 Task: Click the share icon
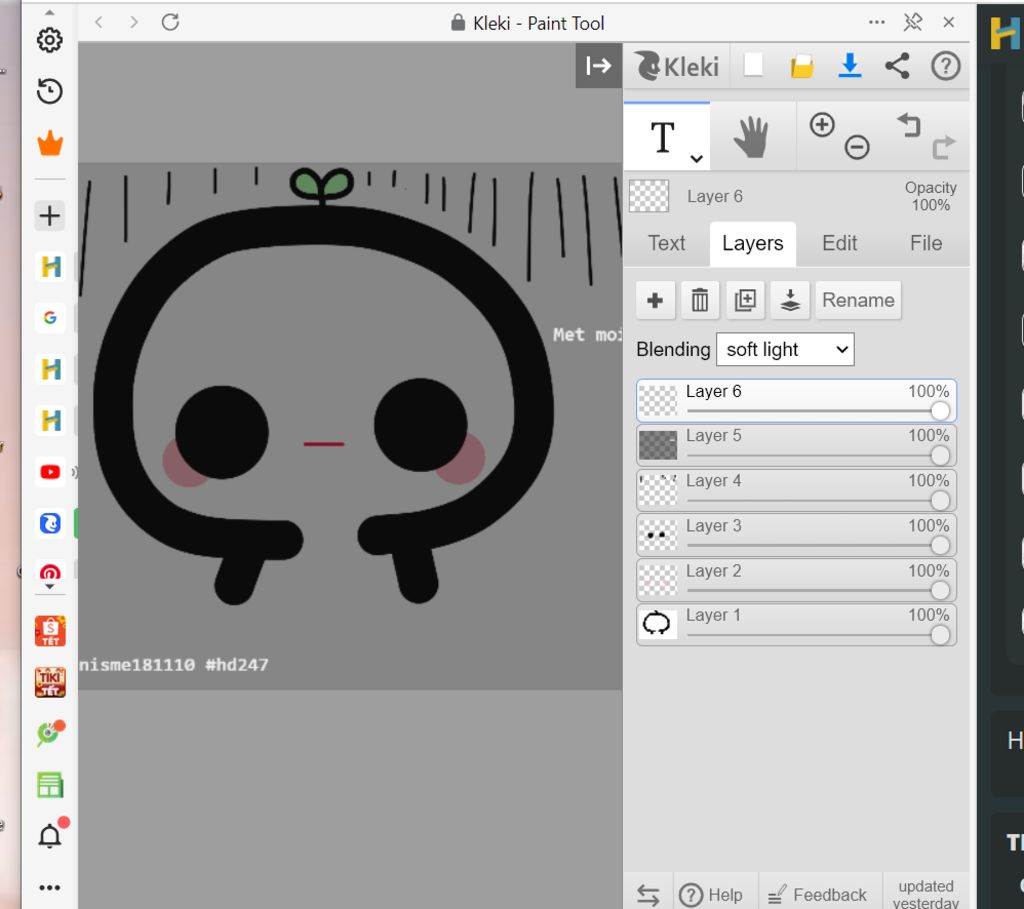[897, 66]
